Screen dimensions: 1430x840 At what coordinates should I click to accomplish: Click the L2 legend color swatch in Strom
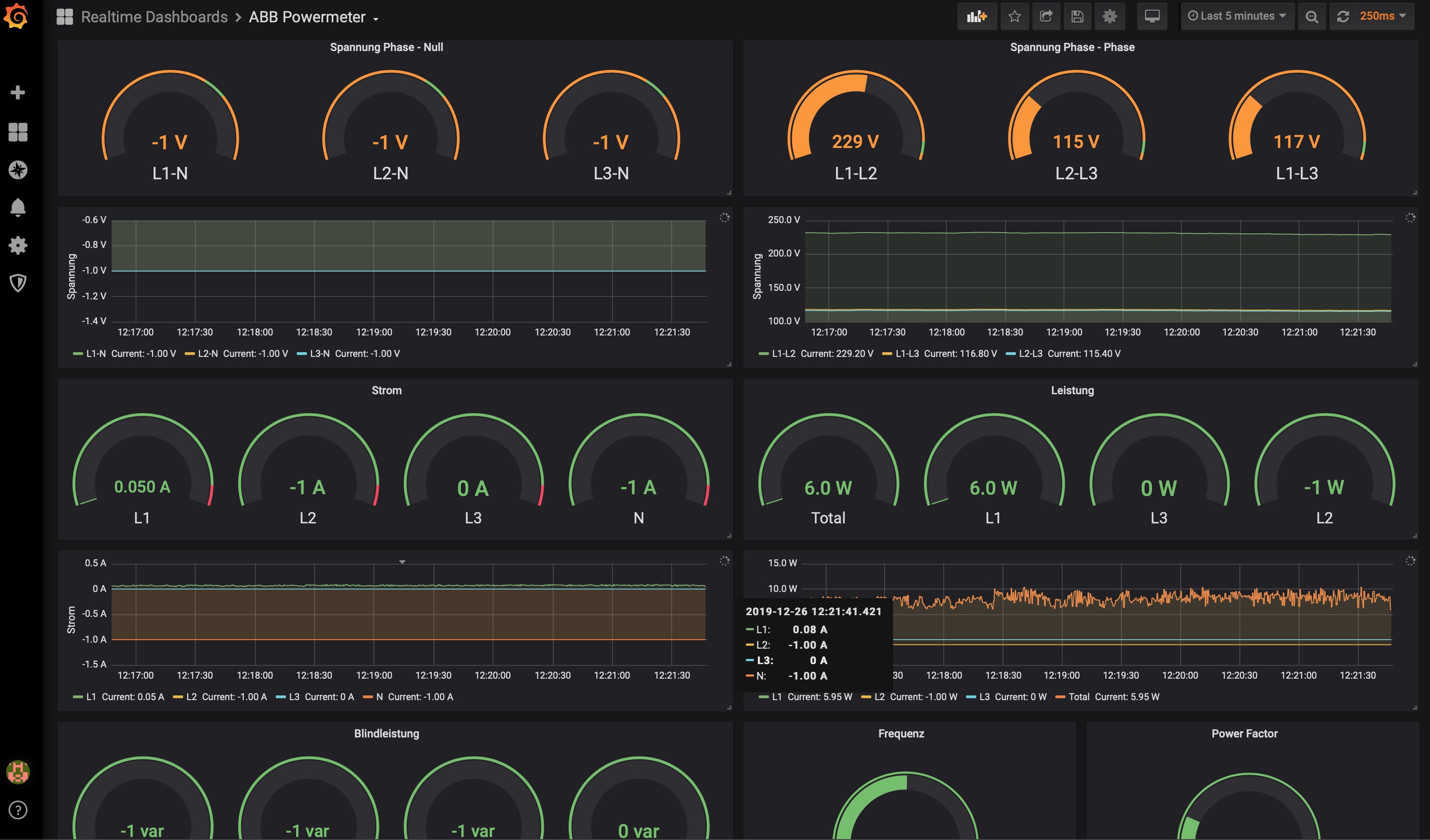(178, 697)
